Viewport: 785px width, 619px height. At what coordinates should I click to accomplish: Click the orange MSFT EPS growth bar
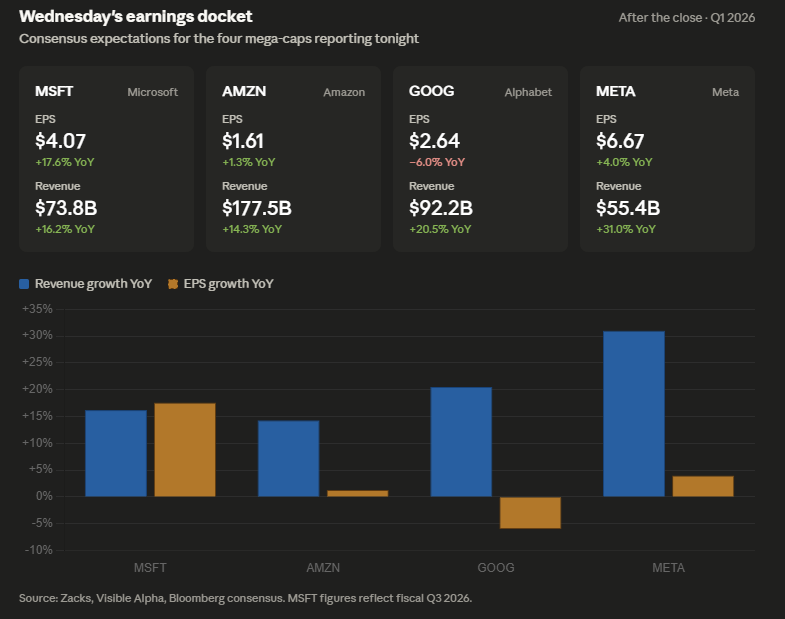(185, 450)
